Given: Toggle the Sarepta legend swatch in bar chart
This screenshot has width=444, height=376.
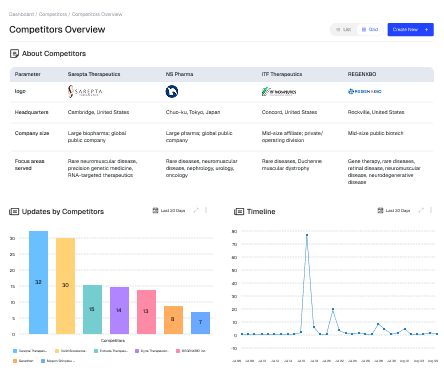Looking at the screenshot, I should coord(15,351).
